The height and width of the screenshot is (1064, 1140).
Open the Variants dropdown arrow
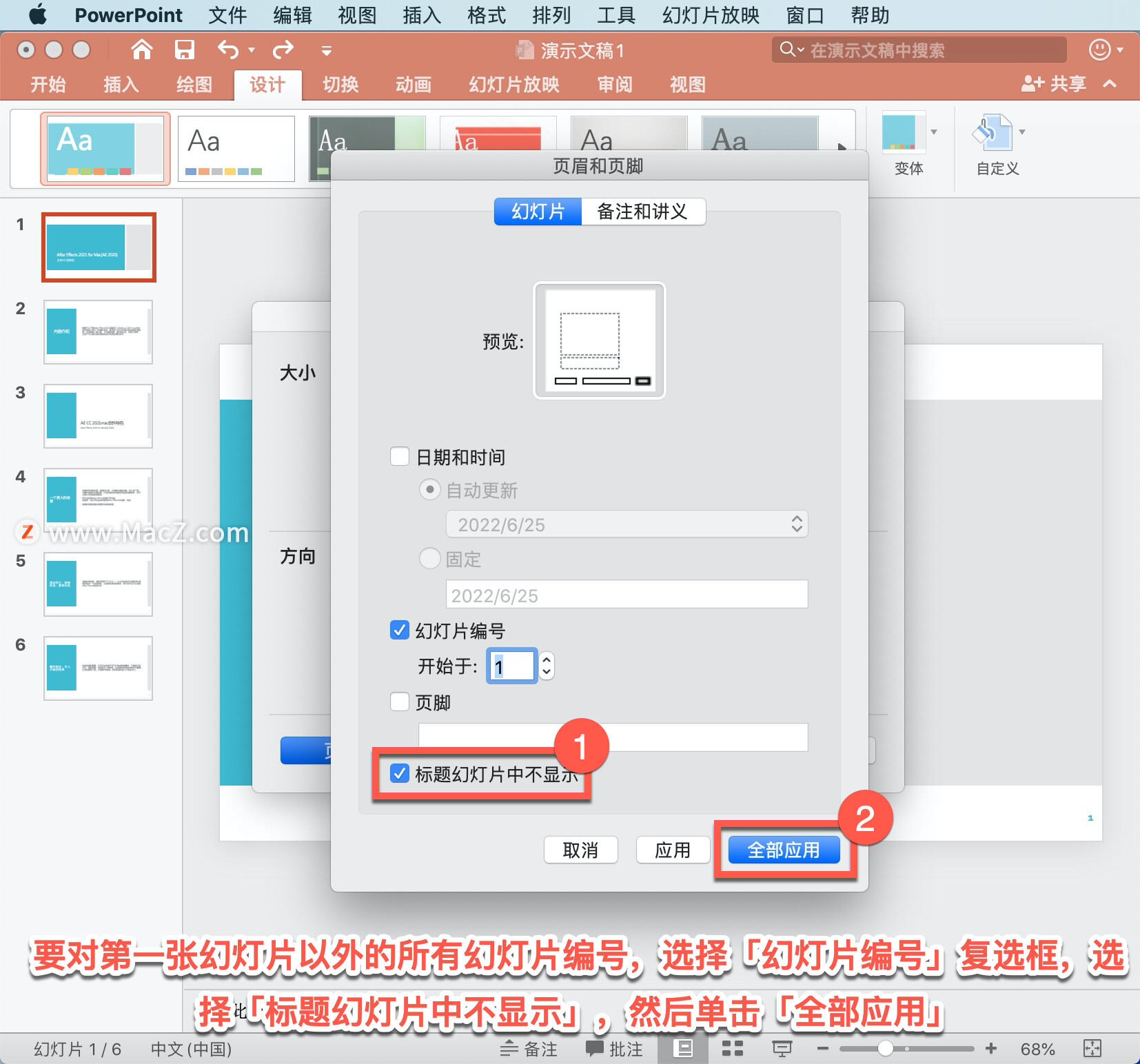click(x=934, y=132)
